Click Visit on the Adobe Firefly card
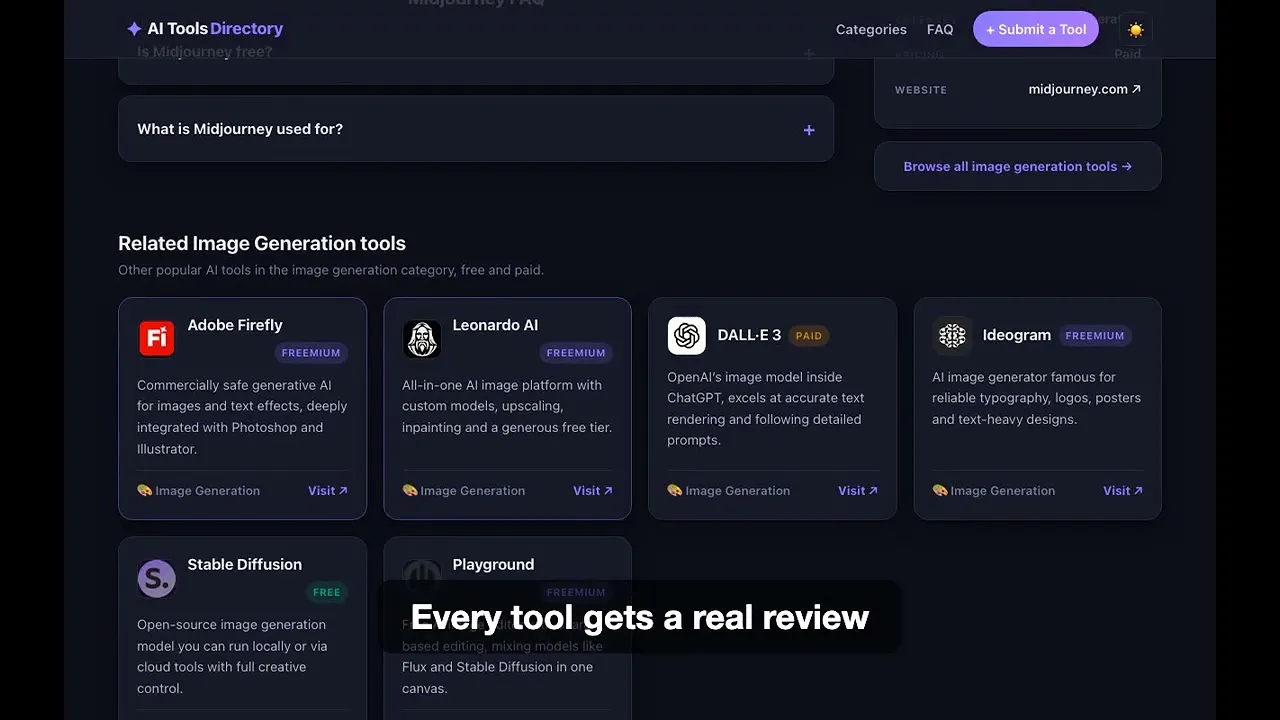Viewport: 1280px width, 720px height. pos(328,490)
